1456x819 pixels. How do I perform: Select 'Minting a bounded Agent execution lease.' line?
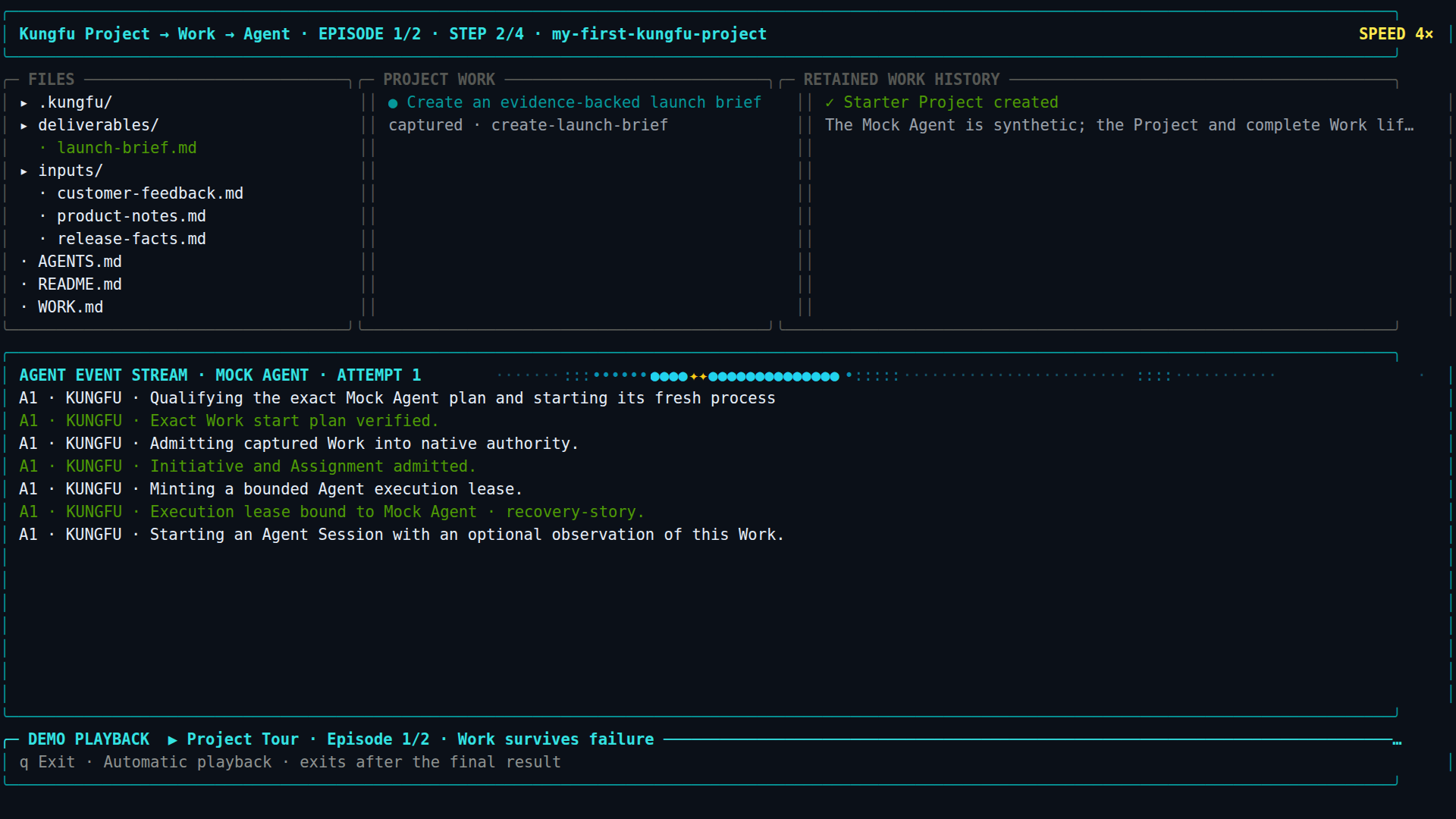pos(271,489)
